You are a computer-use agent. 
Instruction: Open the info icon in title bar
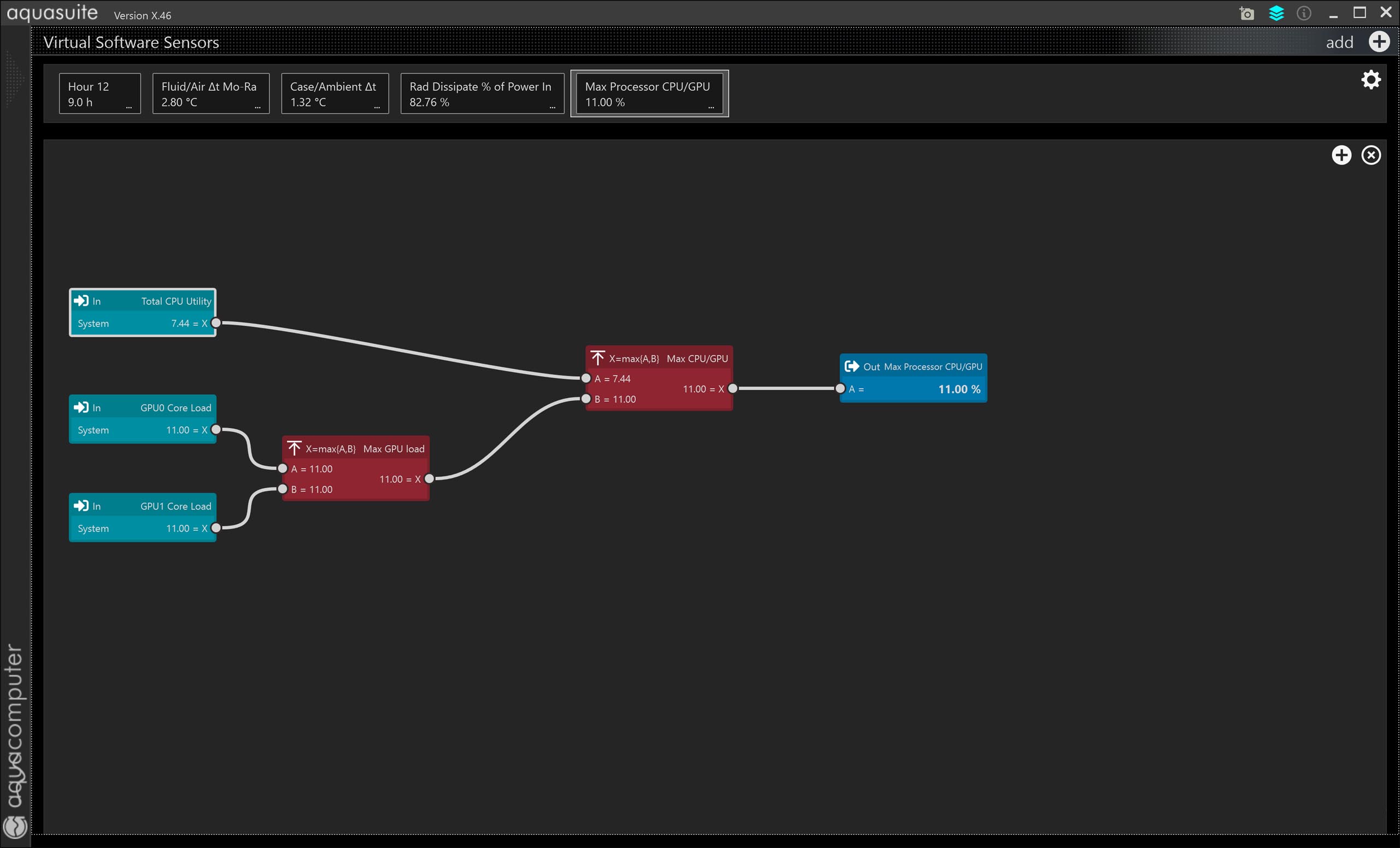pos(1304,13)
